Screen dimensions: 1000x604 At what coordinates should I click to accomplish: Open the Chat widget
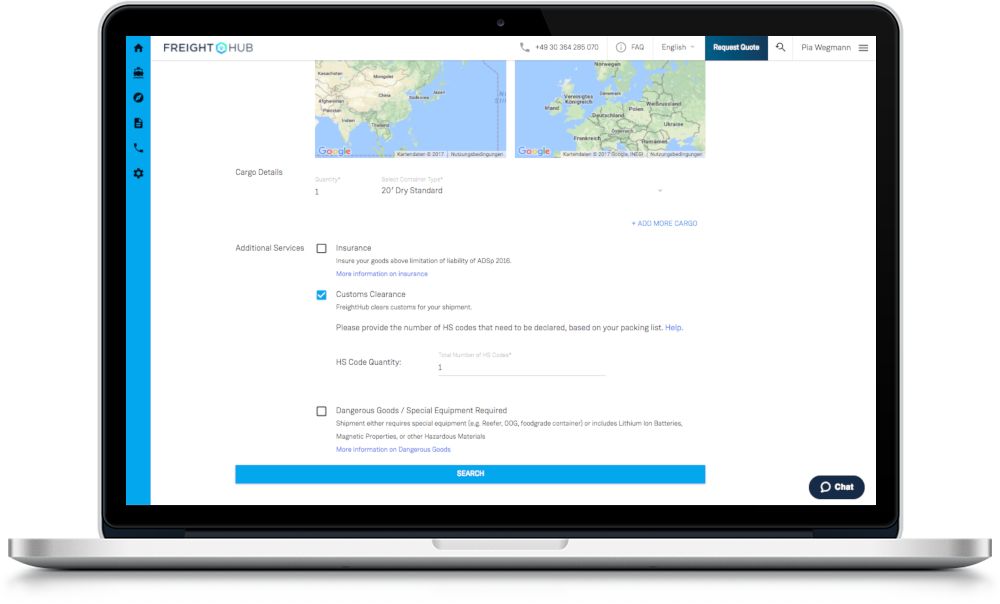(x=836, y=487)
